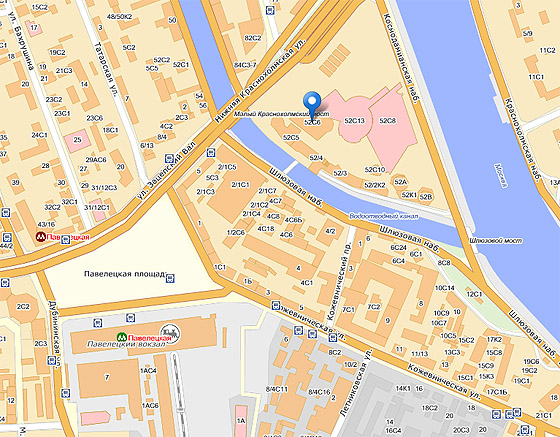Select pink building number 17
The width and height of the screenshot is (560, 437).
[34, 28]
